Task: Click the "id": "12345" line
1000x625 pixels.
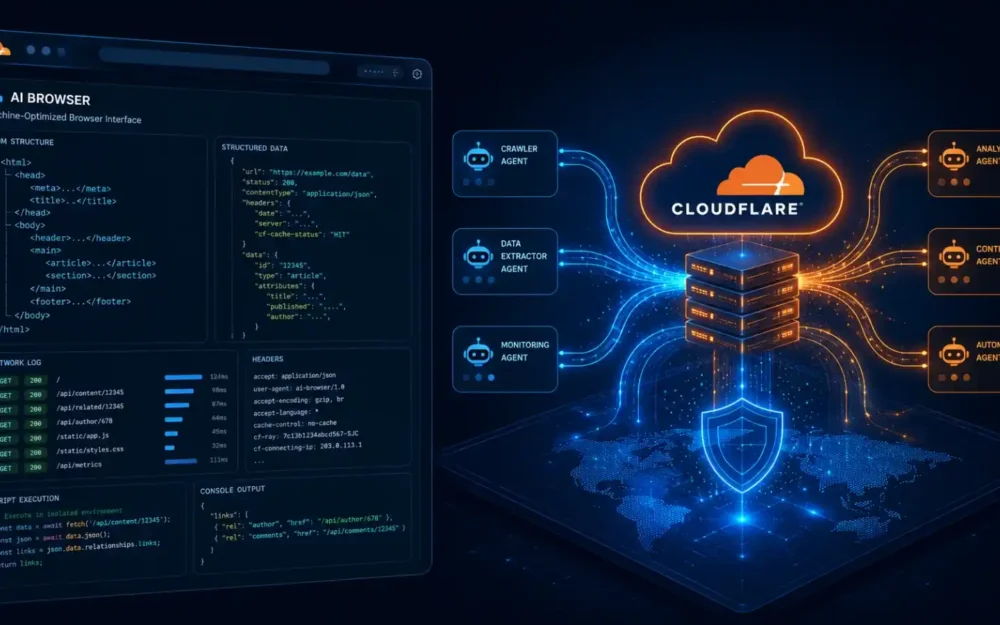Action: tap(282, 265)
